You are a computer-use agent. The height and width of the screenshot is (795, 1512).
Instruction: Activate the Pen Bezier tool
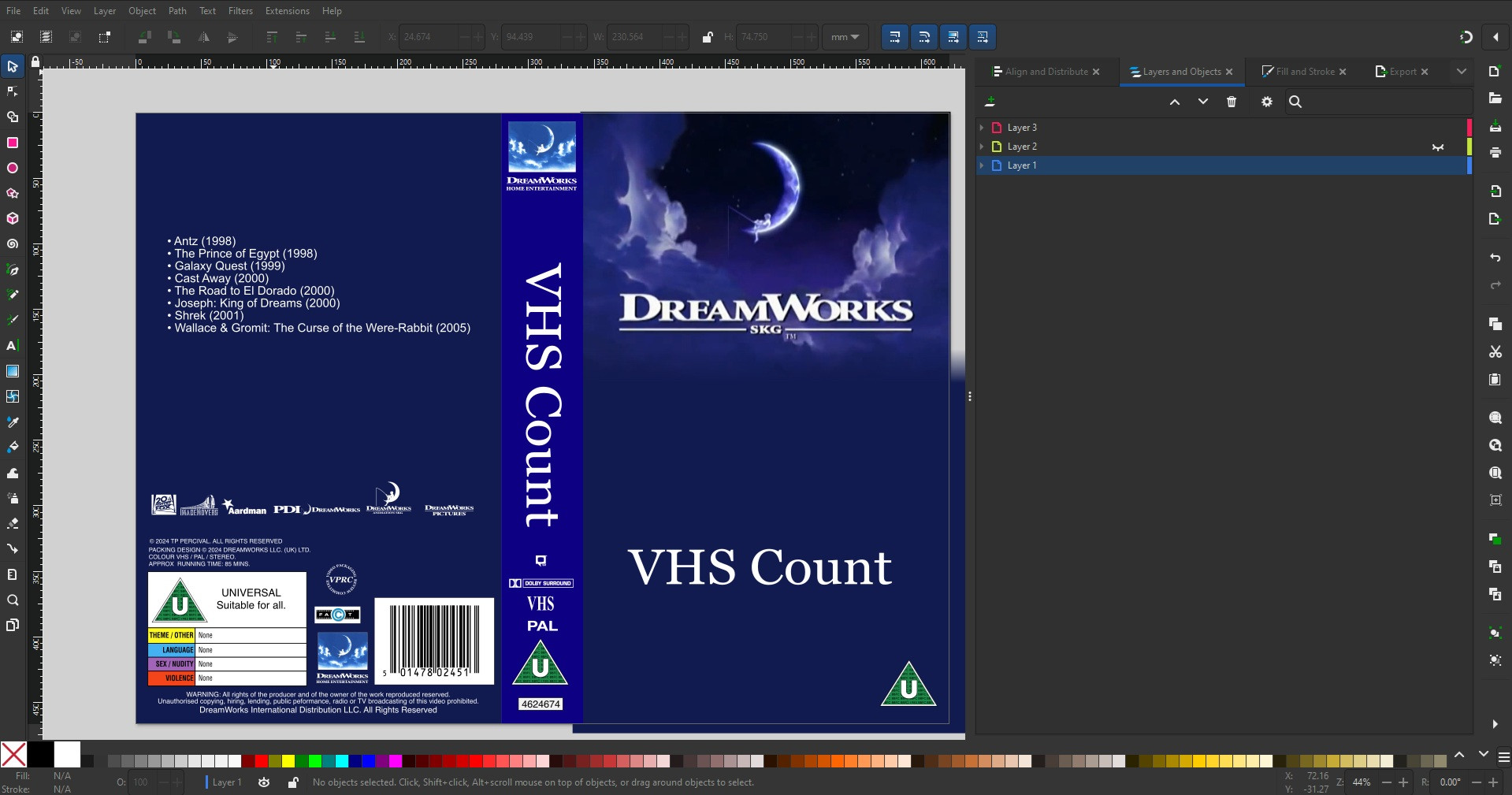point(13,269)
